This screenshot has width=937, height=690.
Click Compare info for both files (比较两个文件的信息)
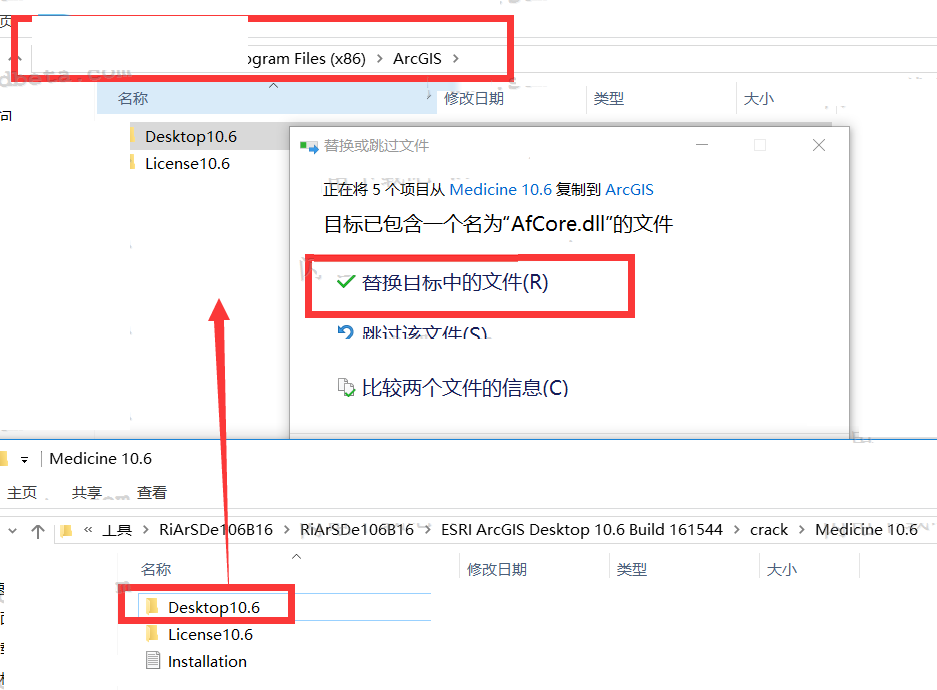(x=465, y=388)
